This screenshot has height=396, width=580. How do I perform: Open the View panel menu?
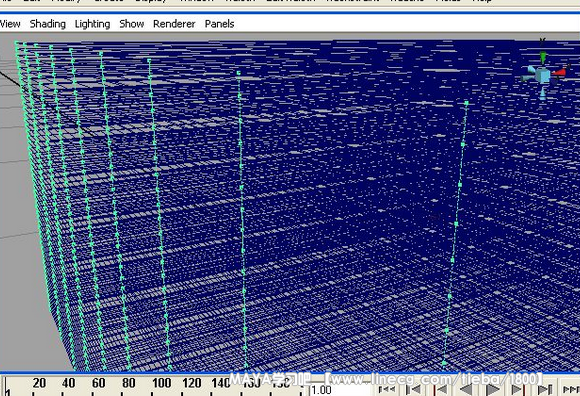(x=10, y=24)
